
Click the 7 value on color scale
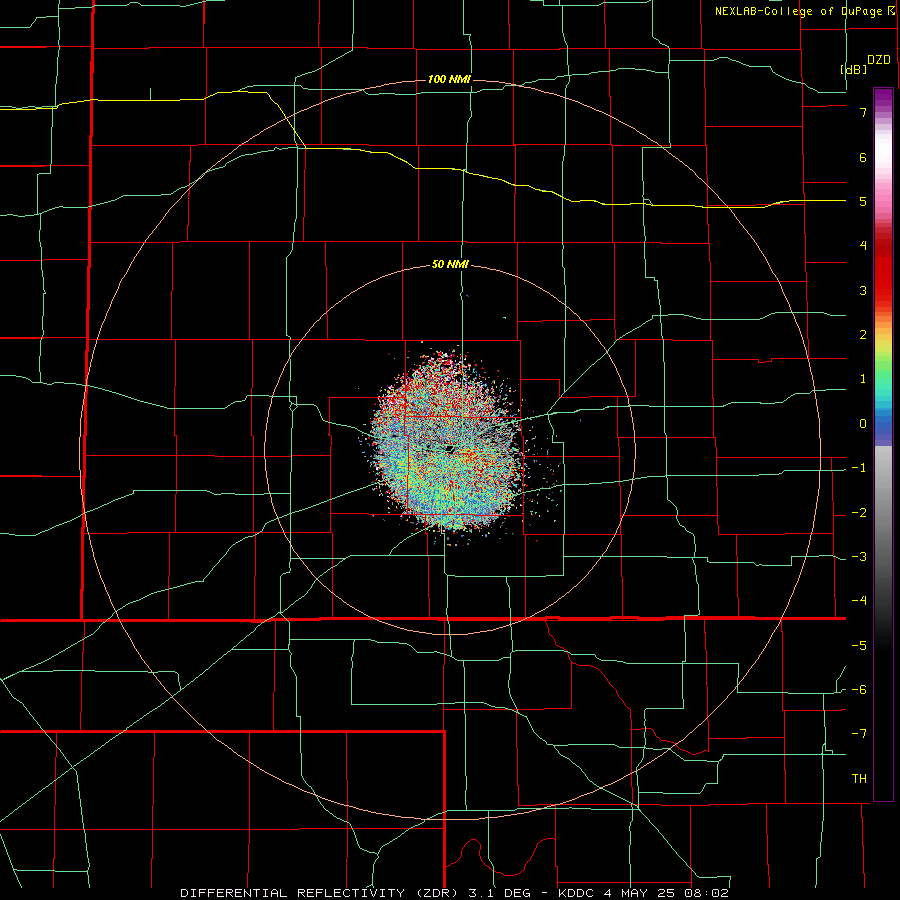click(x=863, y=112)
